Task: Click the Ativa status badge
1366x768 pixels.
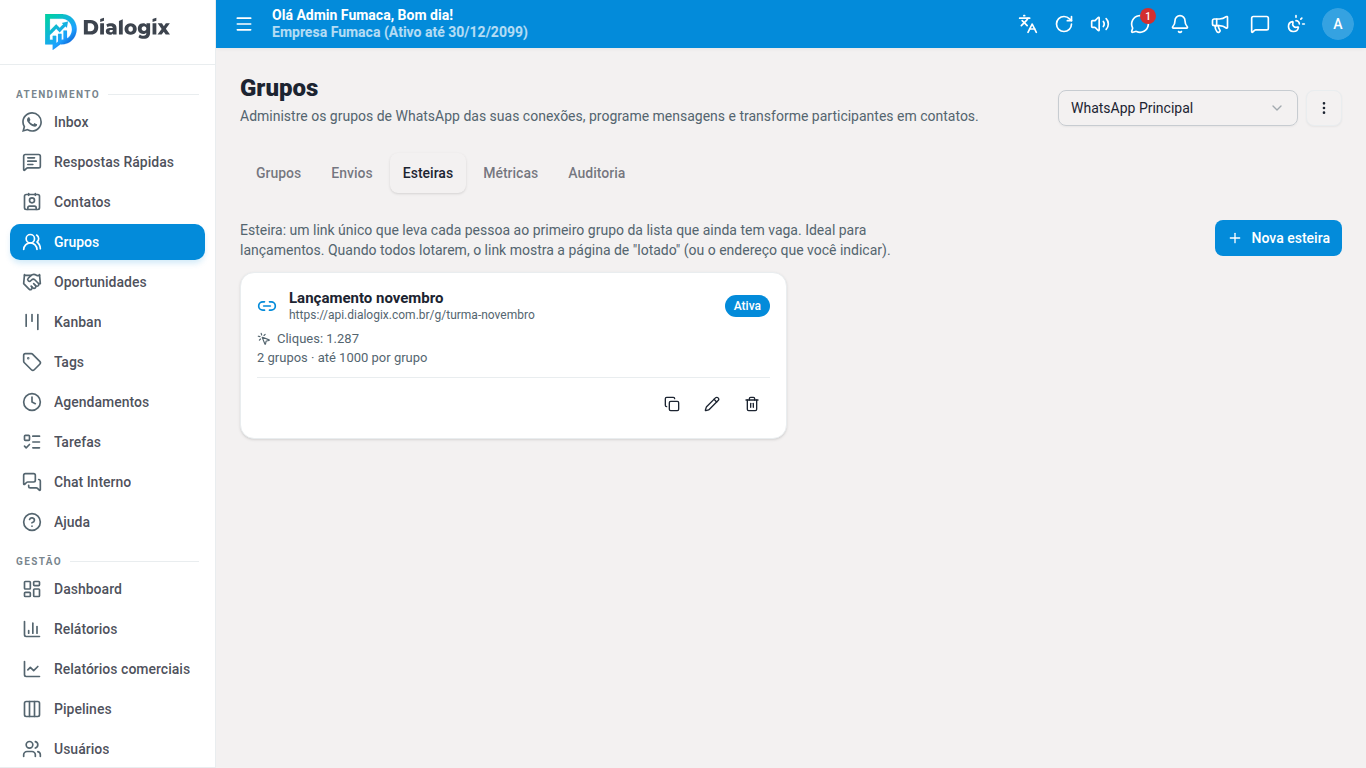Action: coord(747,306)
